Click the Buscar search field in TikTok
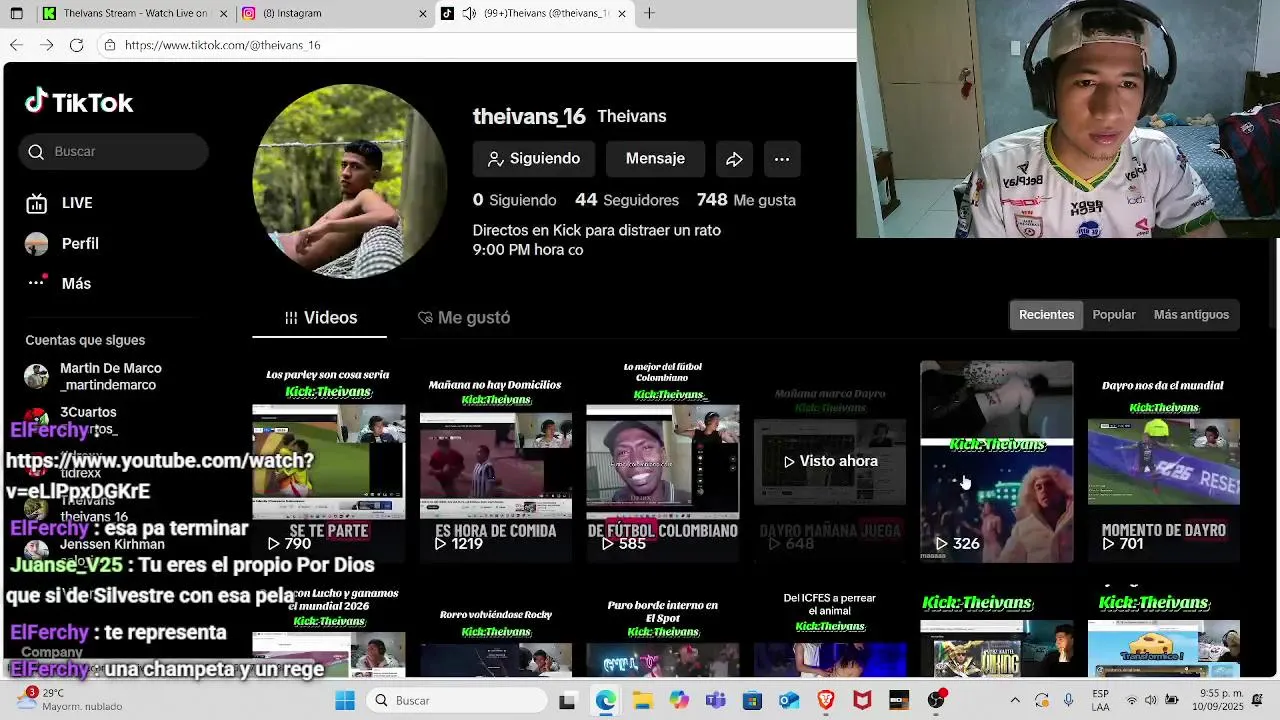This screenshot has width=1280, height=720. [x=113, y=151]
